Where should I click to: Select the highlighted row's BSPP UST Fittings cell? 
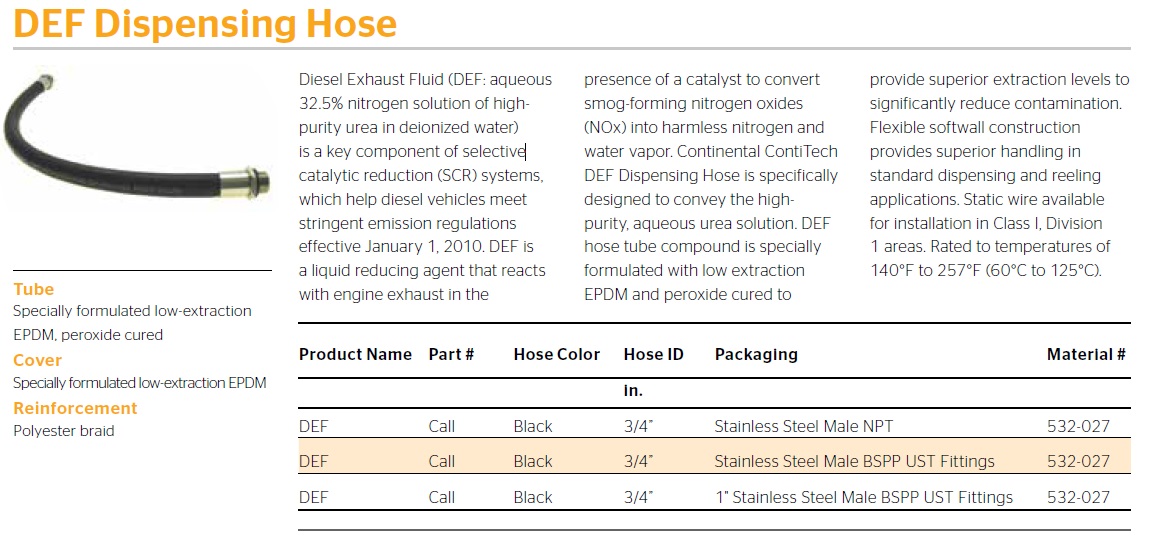854,461
